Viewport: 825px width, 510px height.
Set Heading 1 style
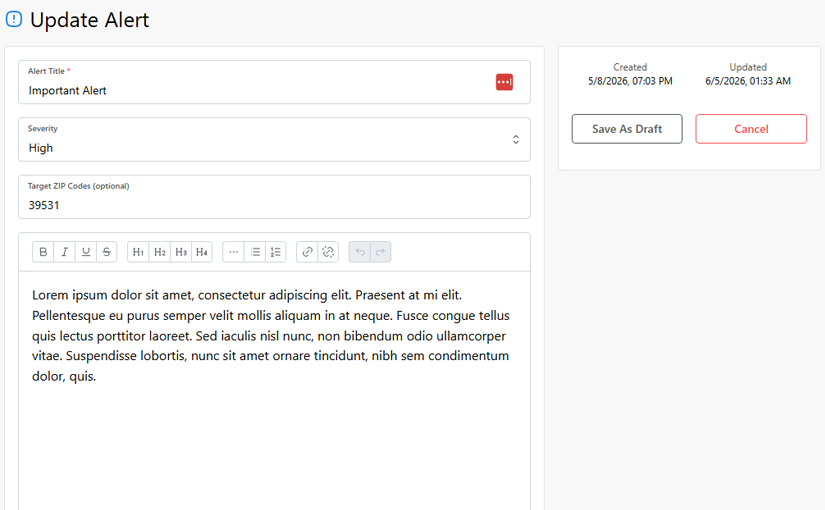(138, 252)
